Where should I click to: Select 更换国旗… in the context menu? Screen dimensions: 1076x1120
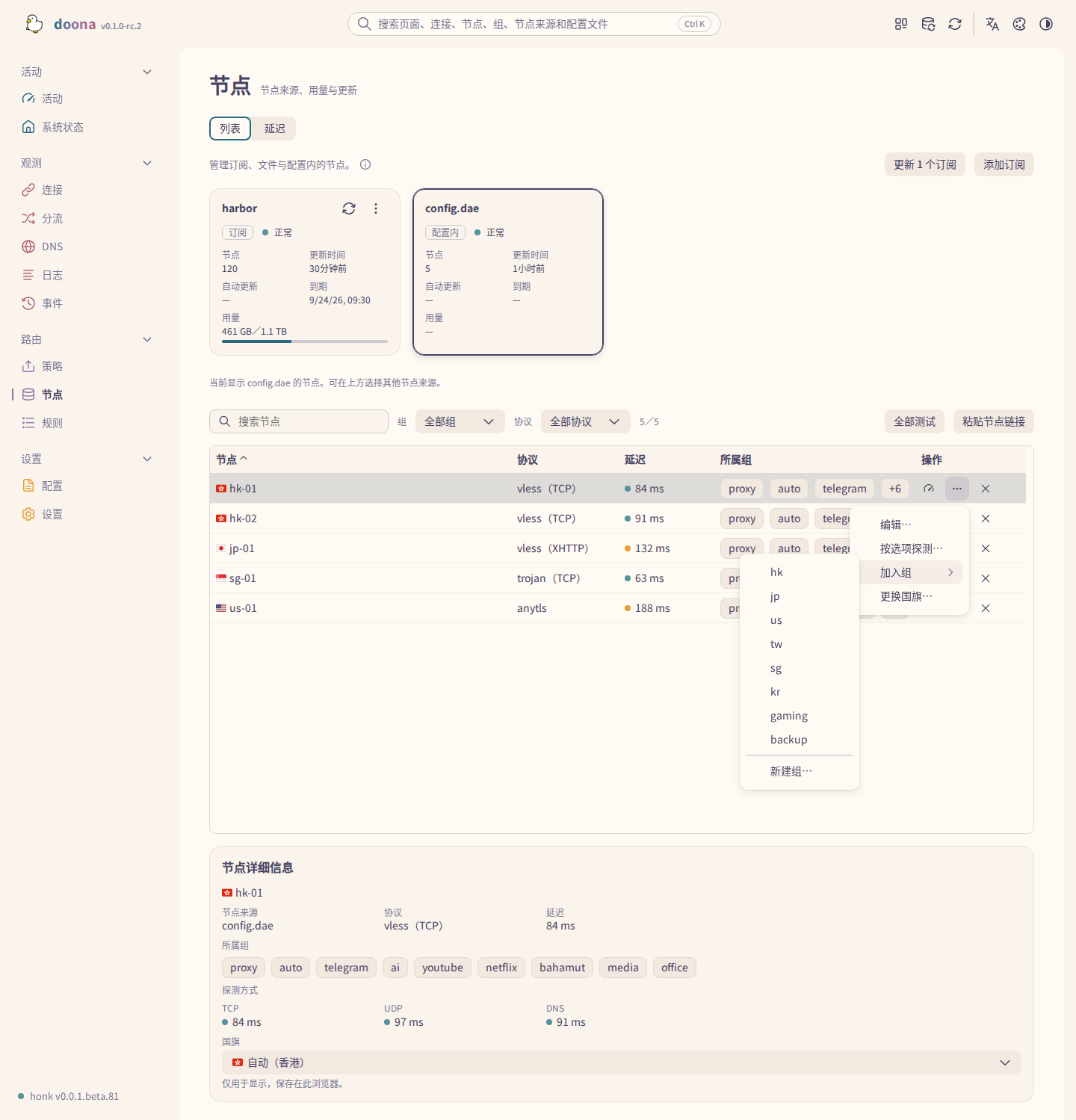click(909, 596)
